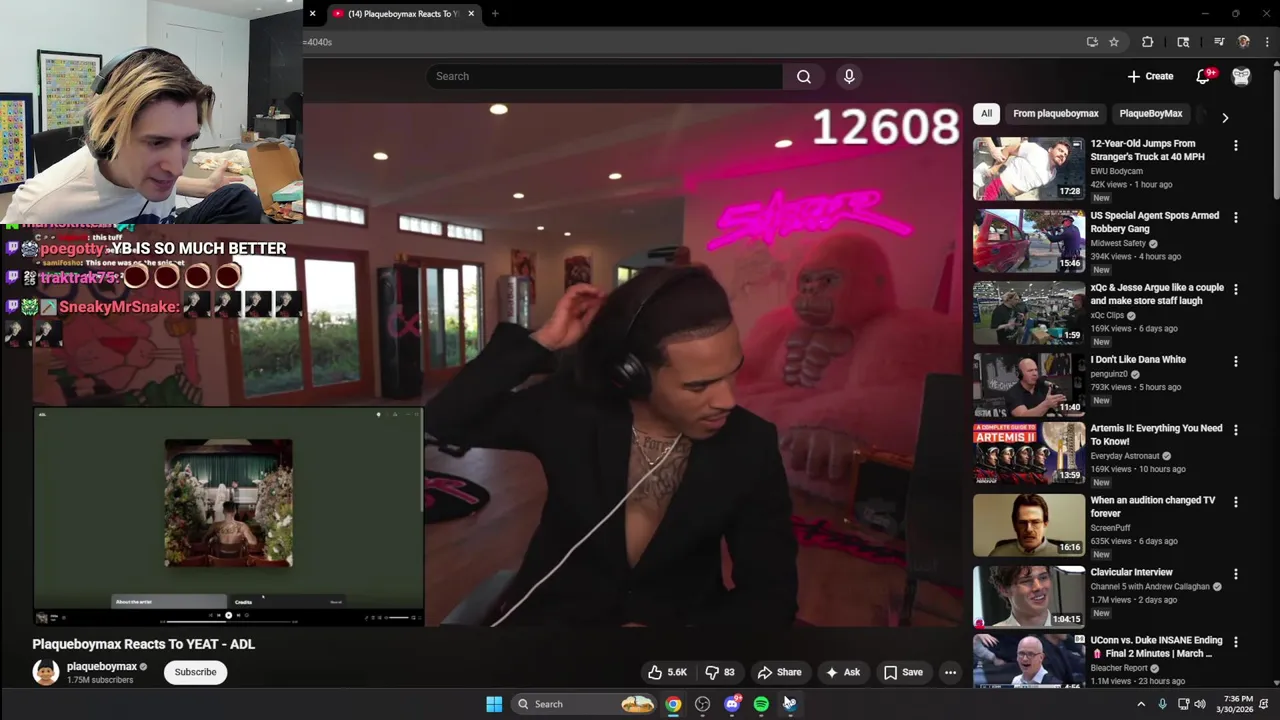Open the plaqueboymax channel avatar

pos(46,672)
